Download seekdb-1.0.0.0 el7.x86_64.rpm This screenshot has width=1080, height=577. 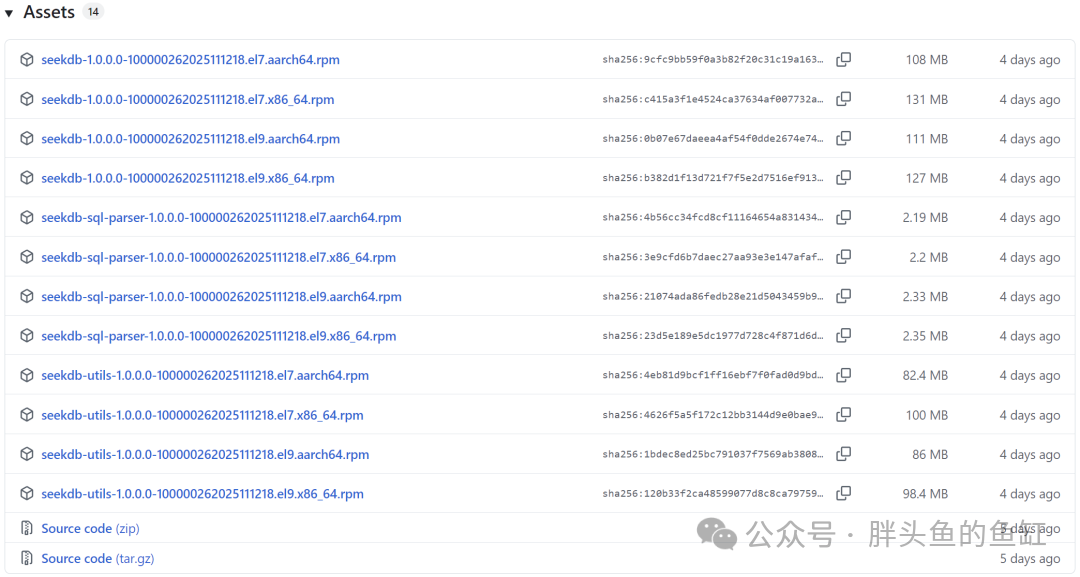point(187,99)
